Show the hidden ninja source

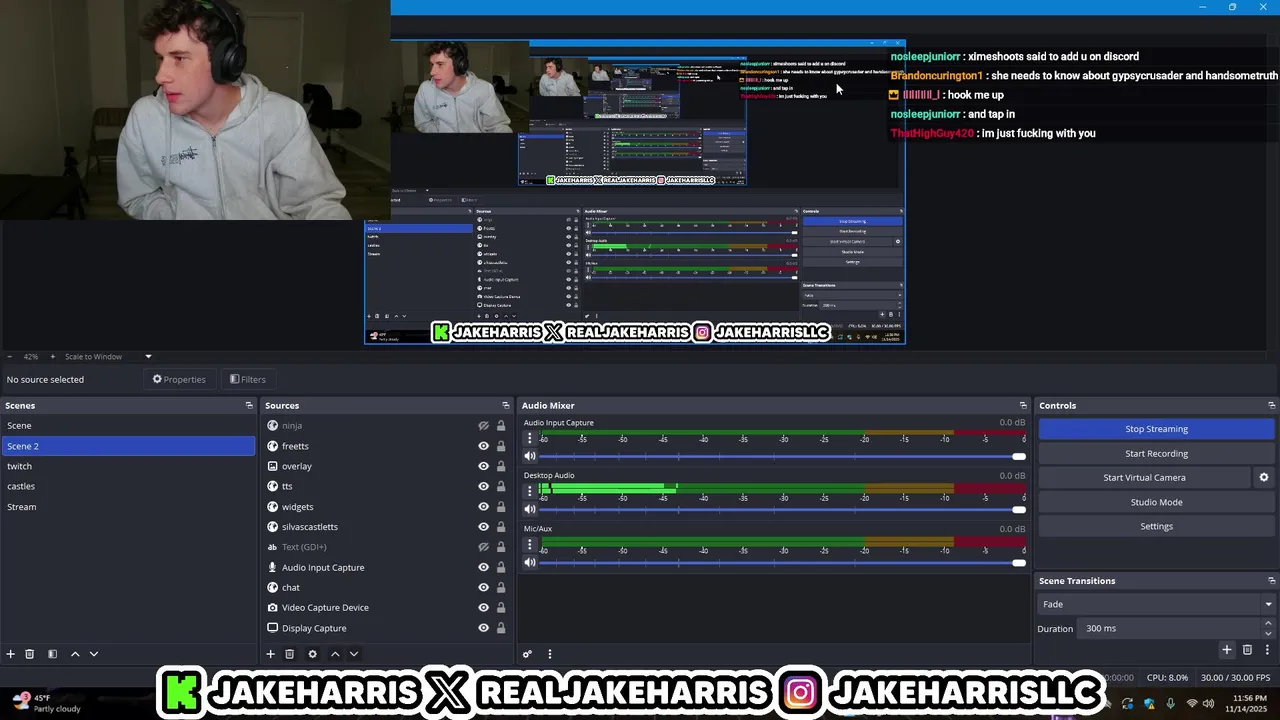pyautogui.click(x=484, y=426)
